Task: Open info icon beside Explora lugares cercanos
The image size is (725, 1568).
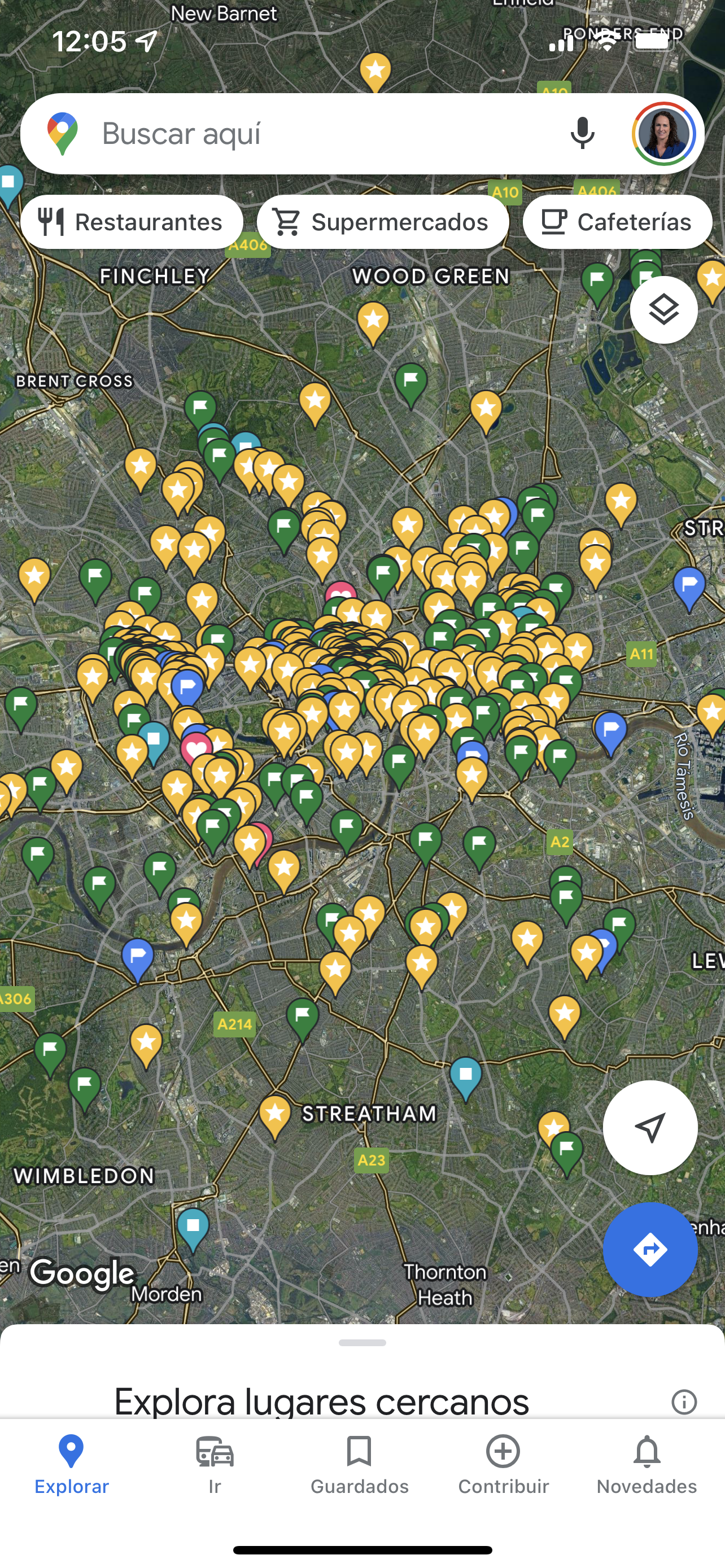Action: 684,1401
